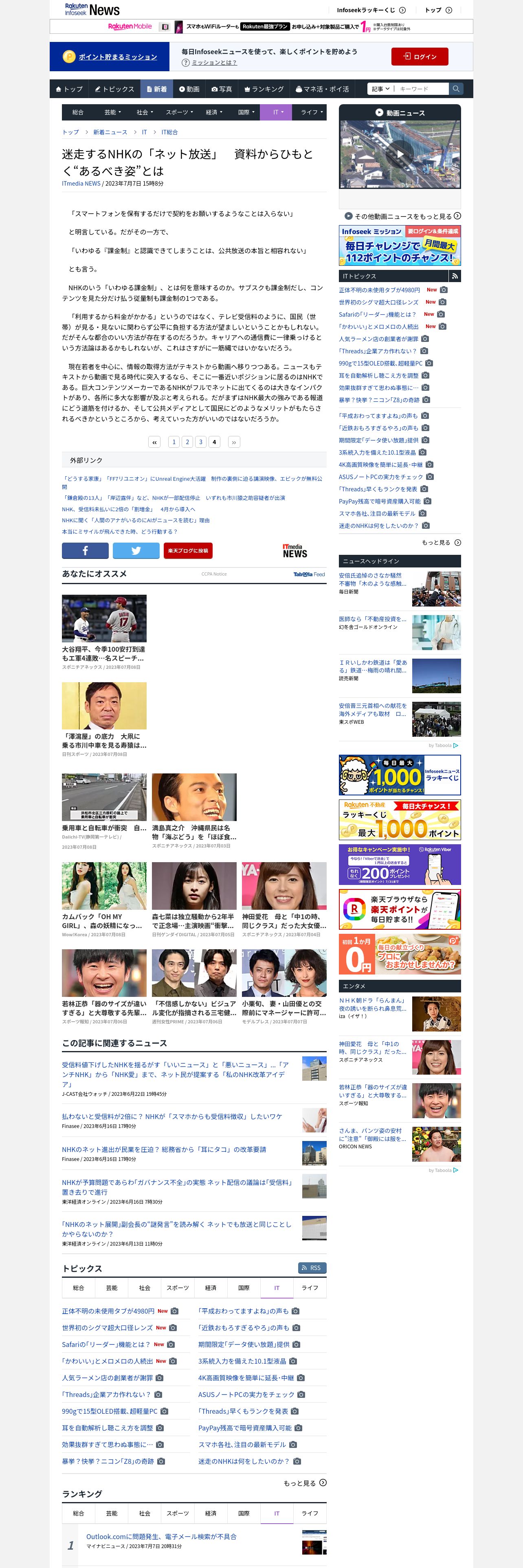The height and width of the screenshot is (1568, 523).
Task: Play the 動画ニュース video
Action: pyautogui.click(x=400, y=154)
